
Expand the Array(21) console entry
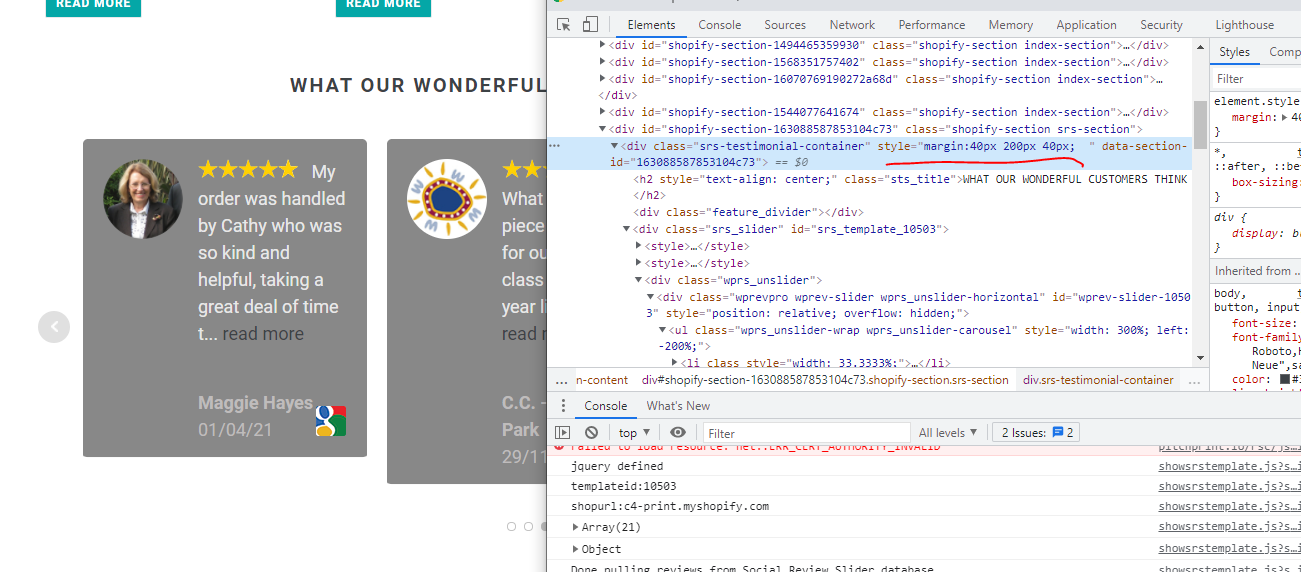pos(576,527)
